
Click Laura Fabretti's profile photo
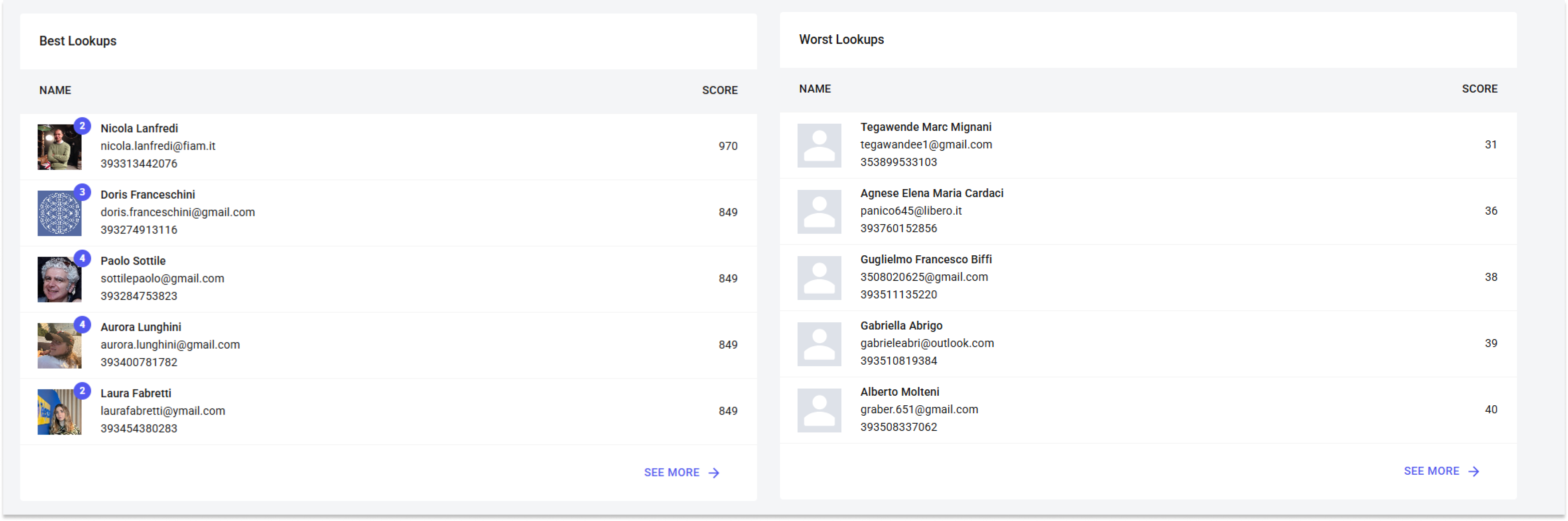coord(59,412)
